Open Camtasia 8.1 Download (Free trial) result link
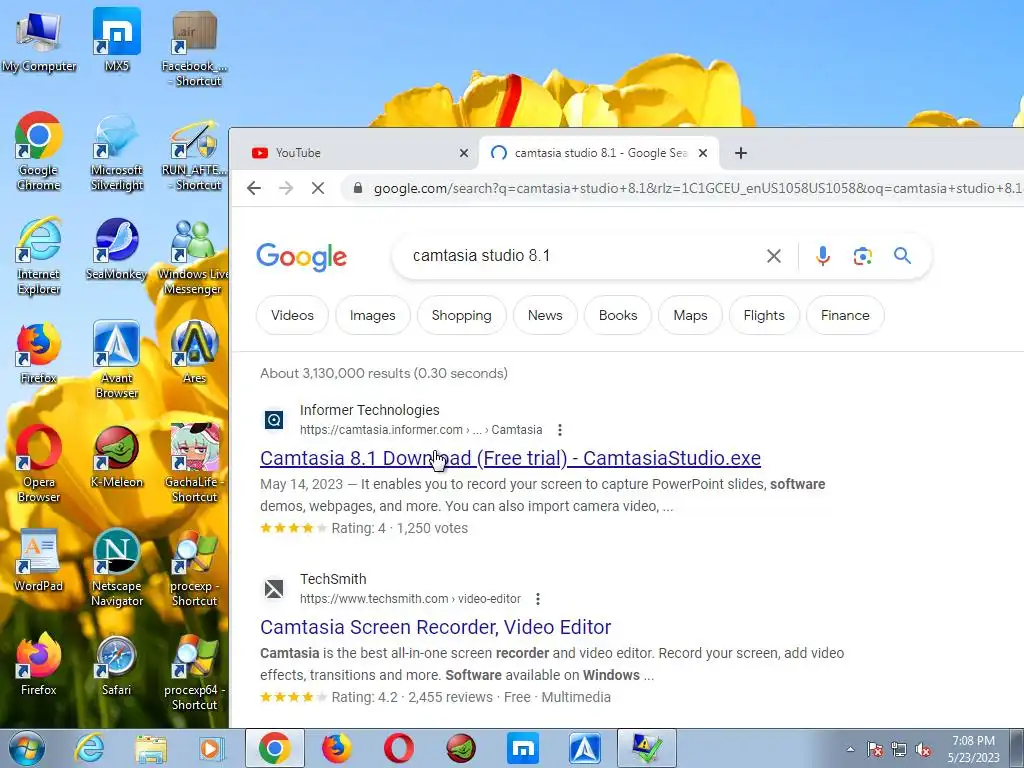 coord(510,458)
